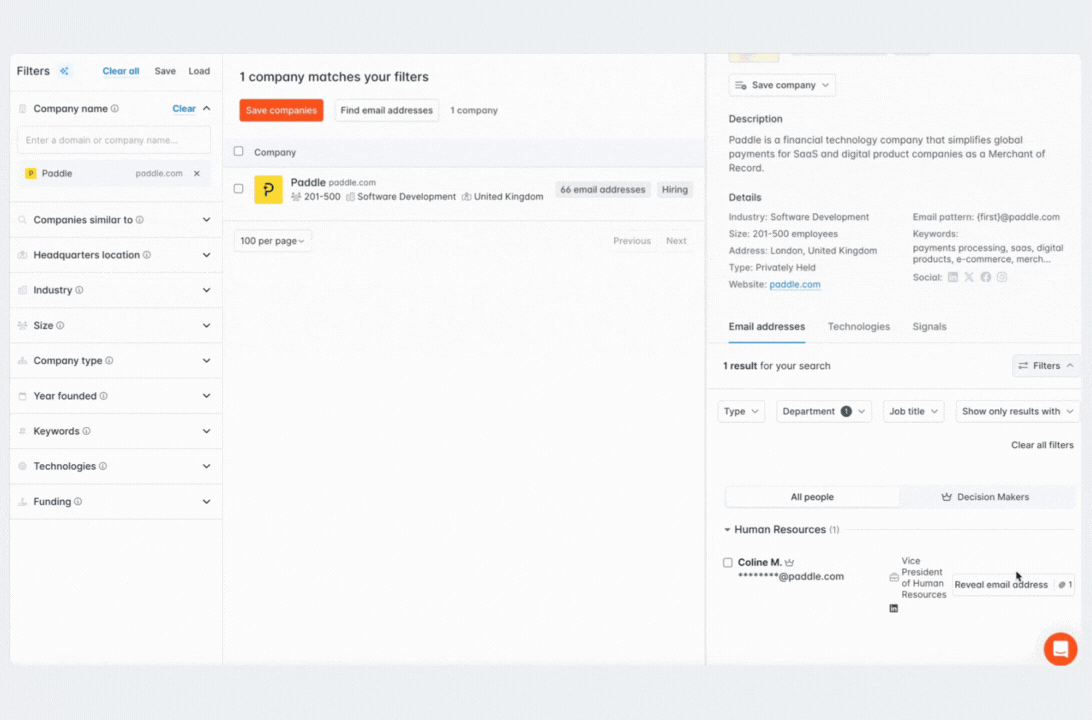Viewport: 1092px width, 720px height.
Task: Click the info icon beside Headquarters location
Action: click(x=147, y=255)
